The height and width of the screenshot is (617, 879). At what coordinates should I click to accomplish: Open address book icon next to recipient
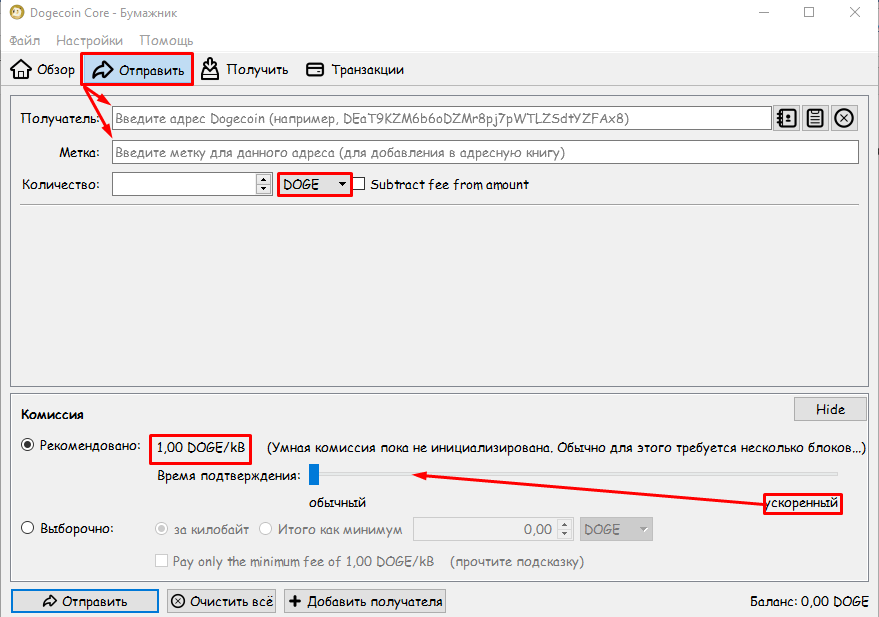click(x=786, y=118)
